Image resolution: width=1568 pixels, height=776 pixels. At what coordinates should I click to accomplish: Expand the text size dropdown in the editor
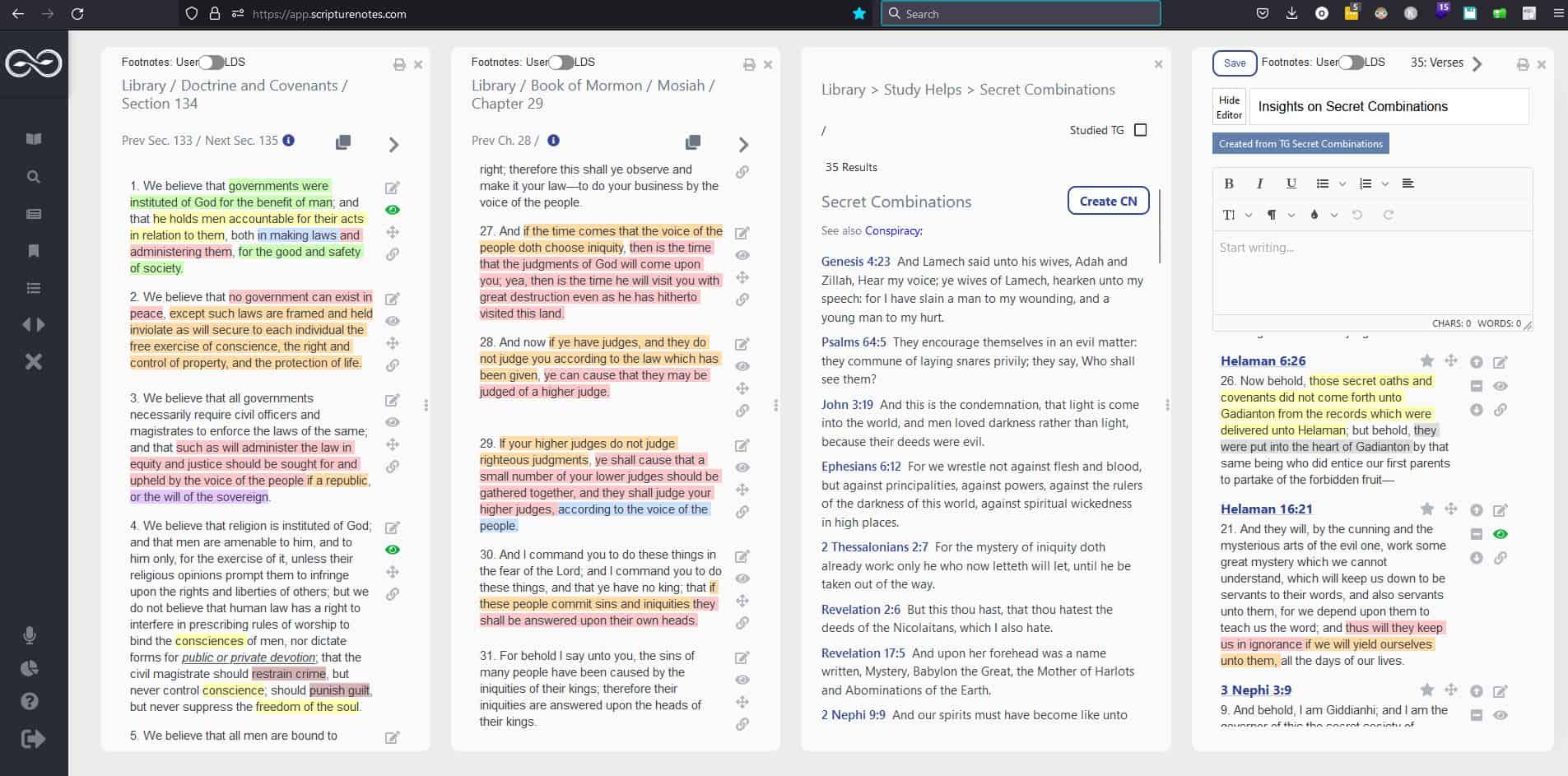(x=1236, y=215)
